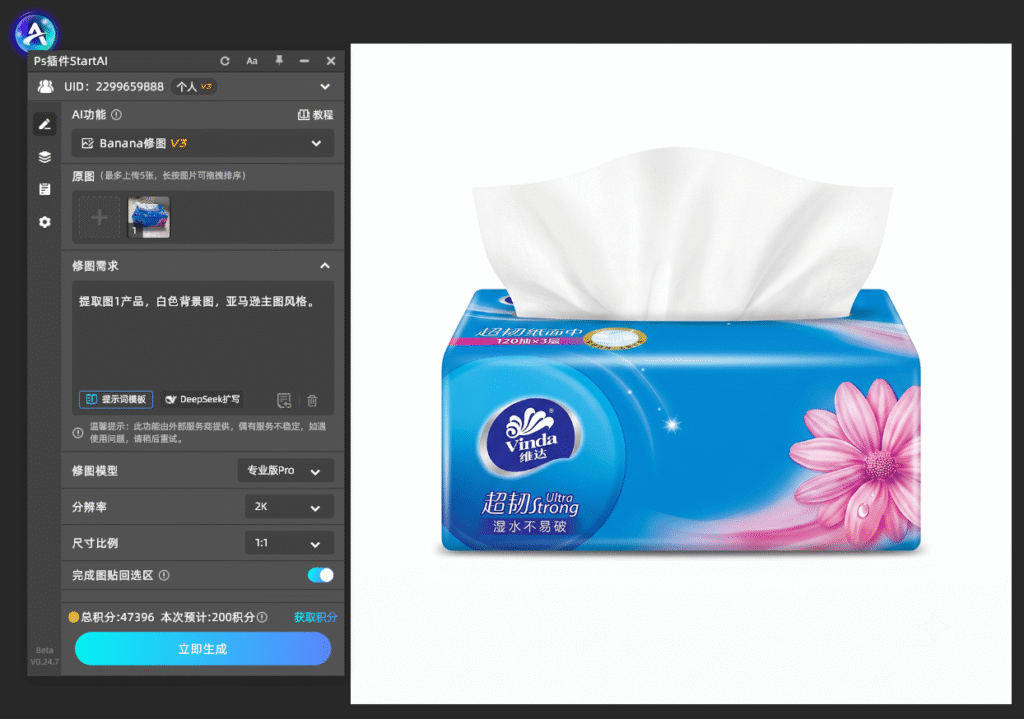
Task: Click the Ps插件StartAI title text
Action: [71, 61]
